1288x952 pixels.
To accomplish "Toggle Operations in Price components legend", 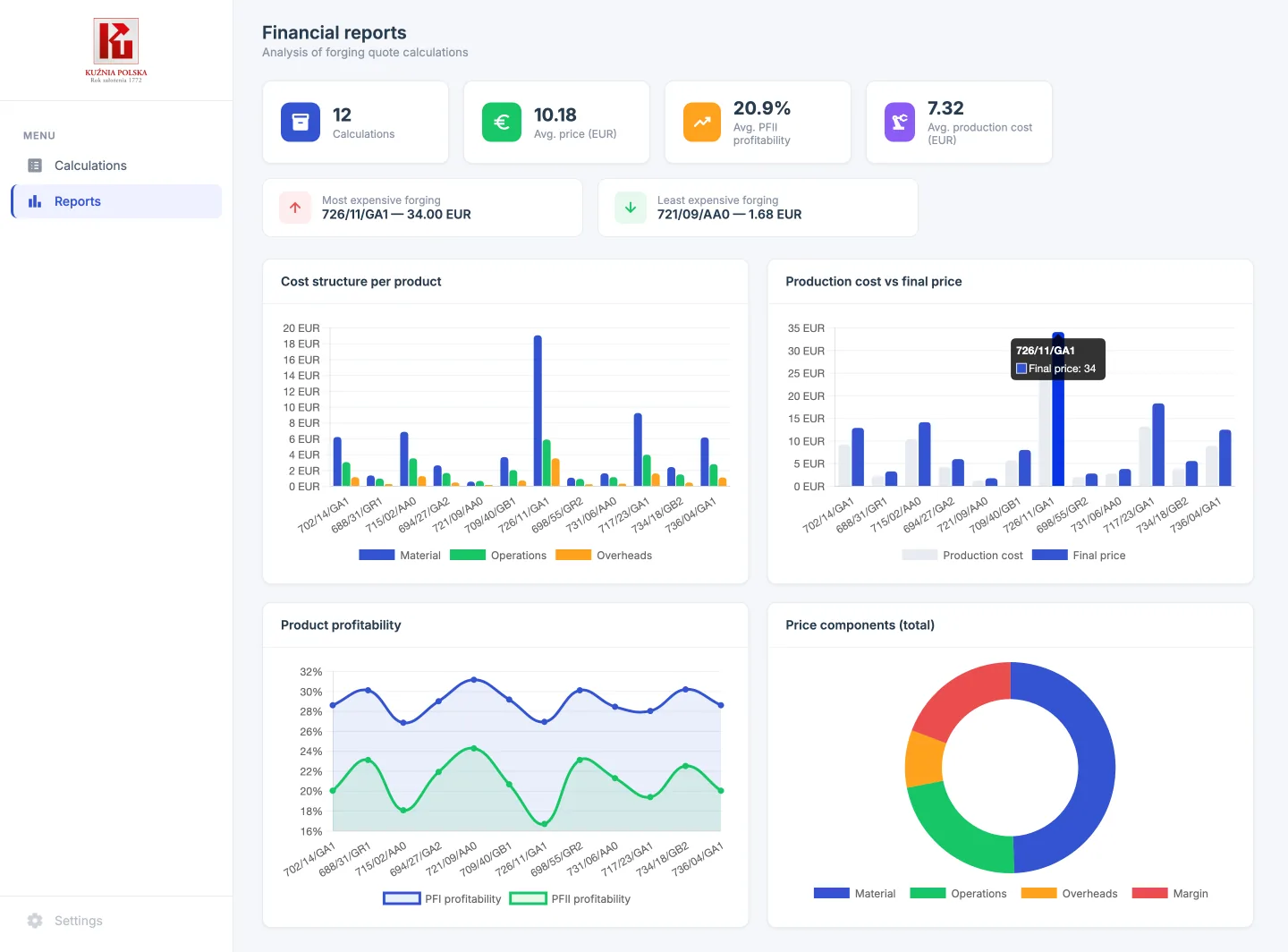I will [958, 893].
